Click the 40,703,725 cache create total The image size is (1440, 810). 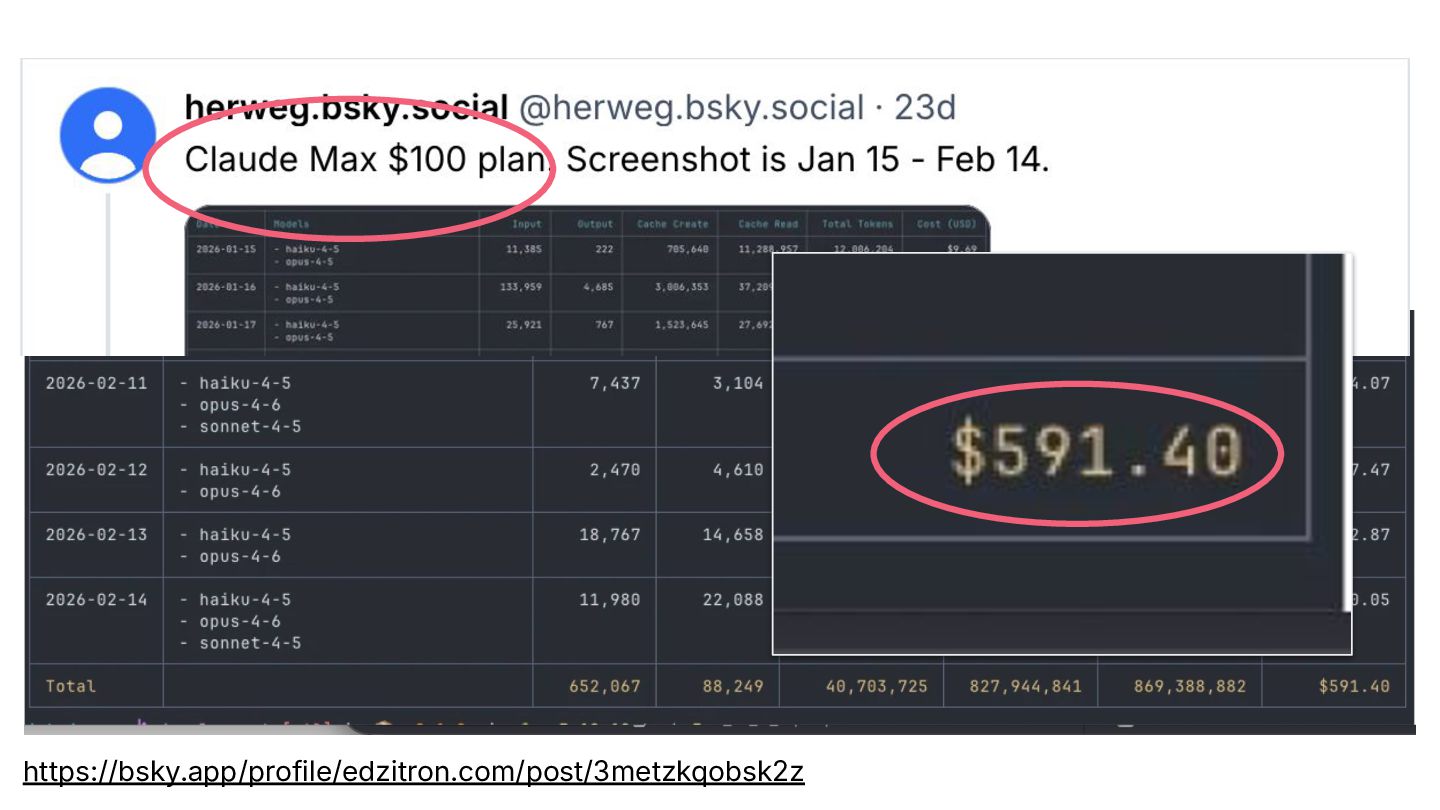point(876,686)
